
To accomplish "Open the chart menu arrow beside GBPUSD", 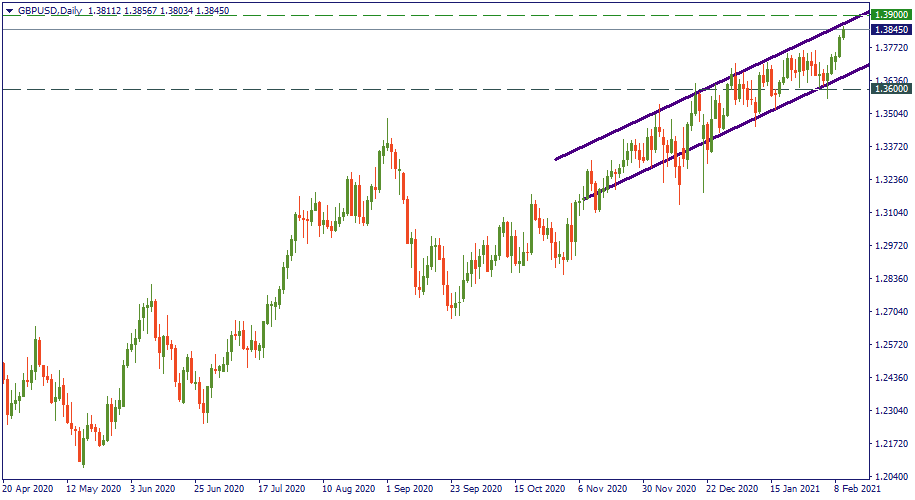I will tap(9, 8).
